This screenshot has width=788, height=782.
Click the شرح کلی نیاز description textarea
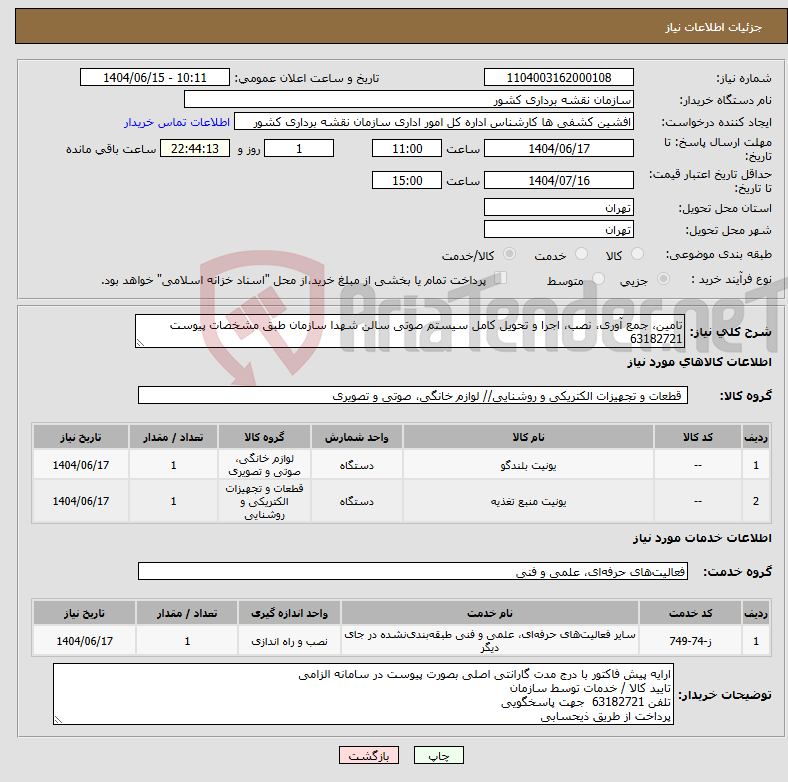coord(410,331)
